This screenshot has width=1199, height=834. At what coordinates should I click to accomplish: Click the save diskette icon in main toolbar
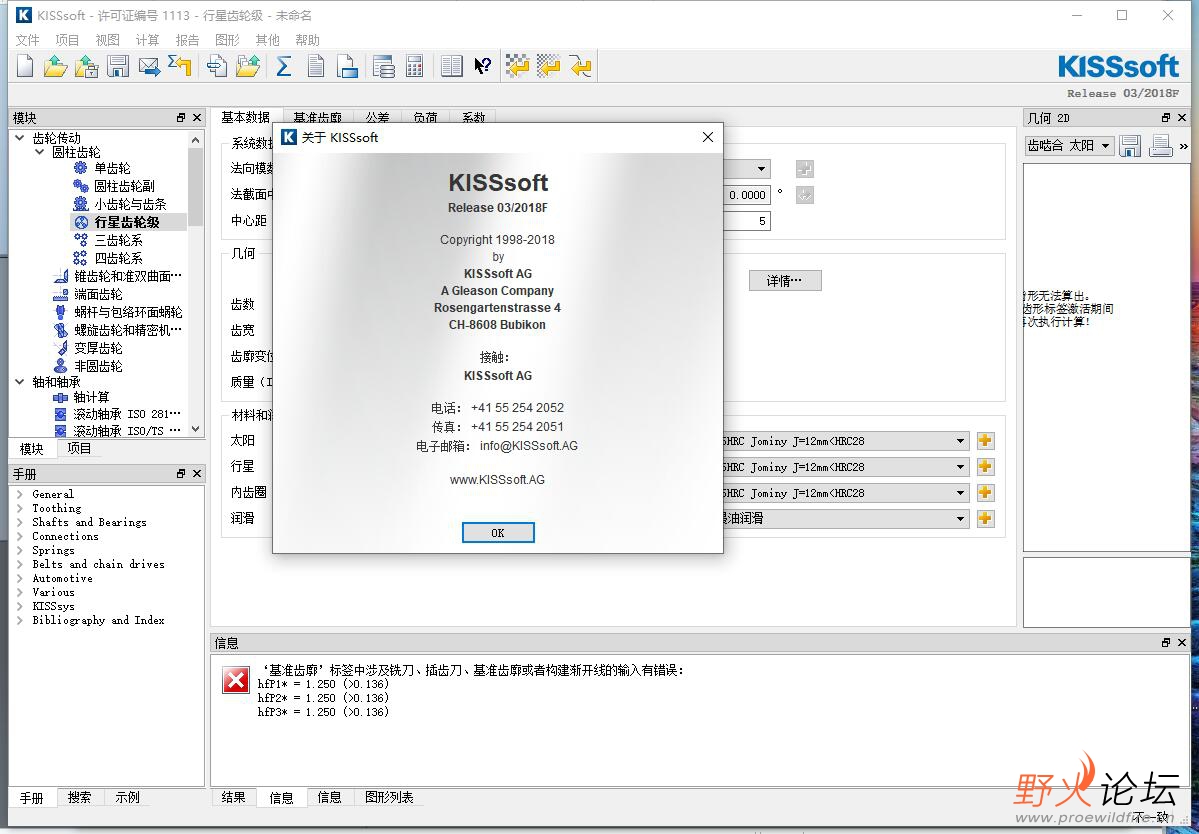tap(118, 67)
